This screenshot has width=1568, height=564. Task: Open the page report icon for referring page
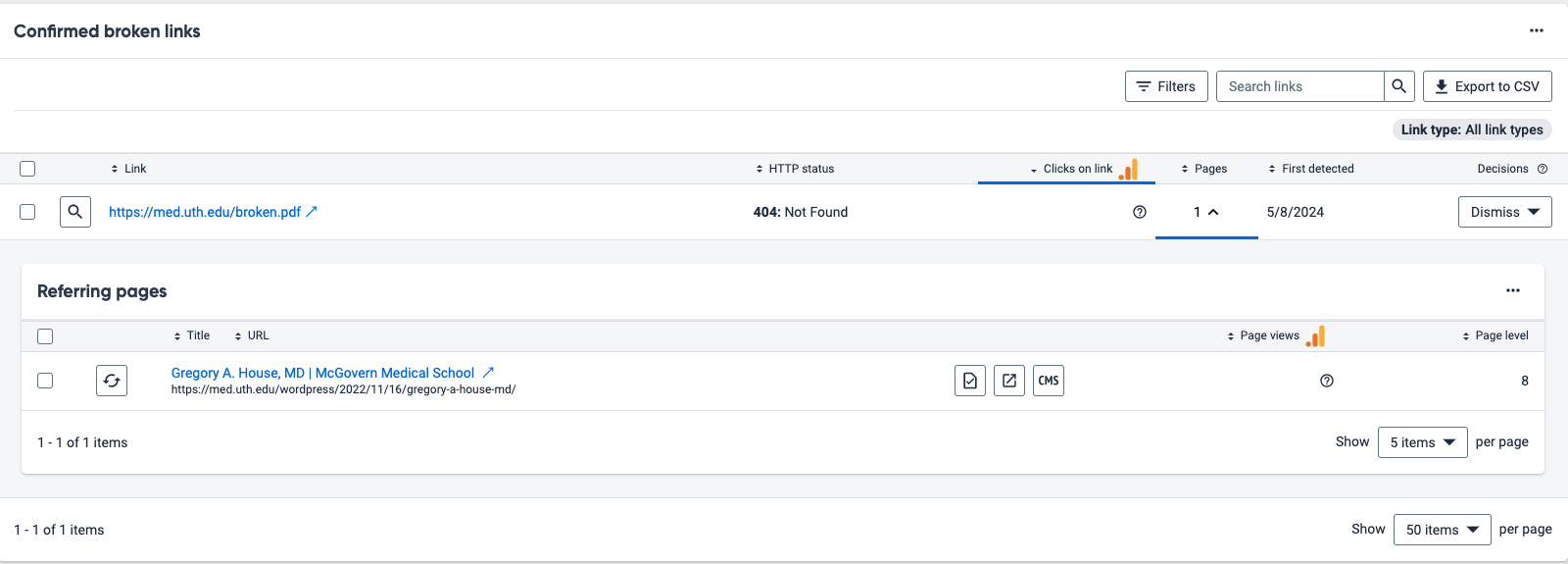[x=969, y=381]
